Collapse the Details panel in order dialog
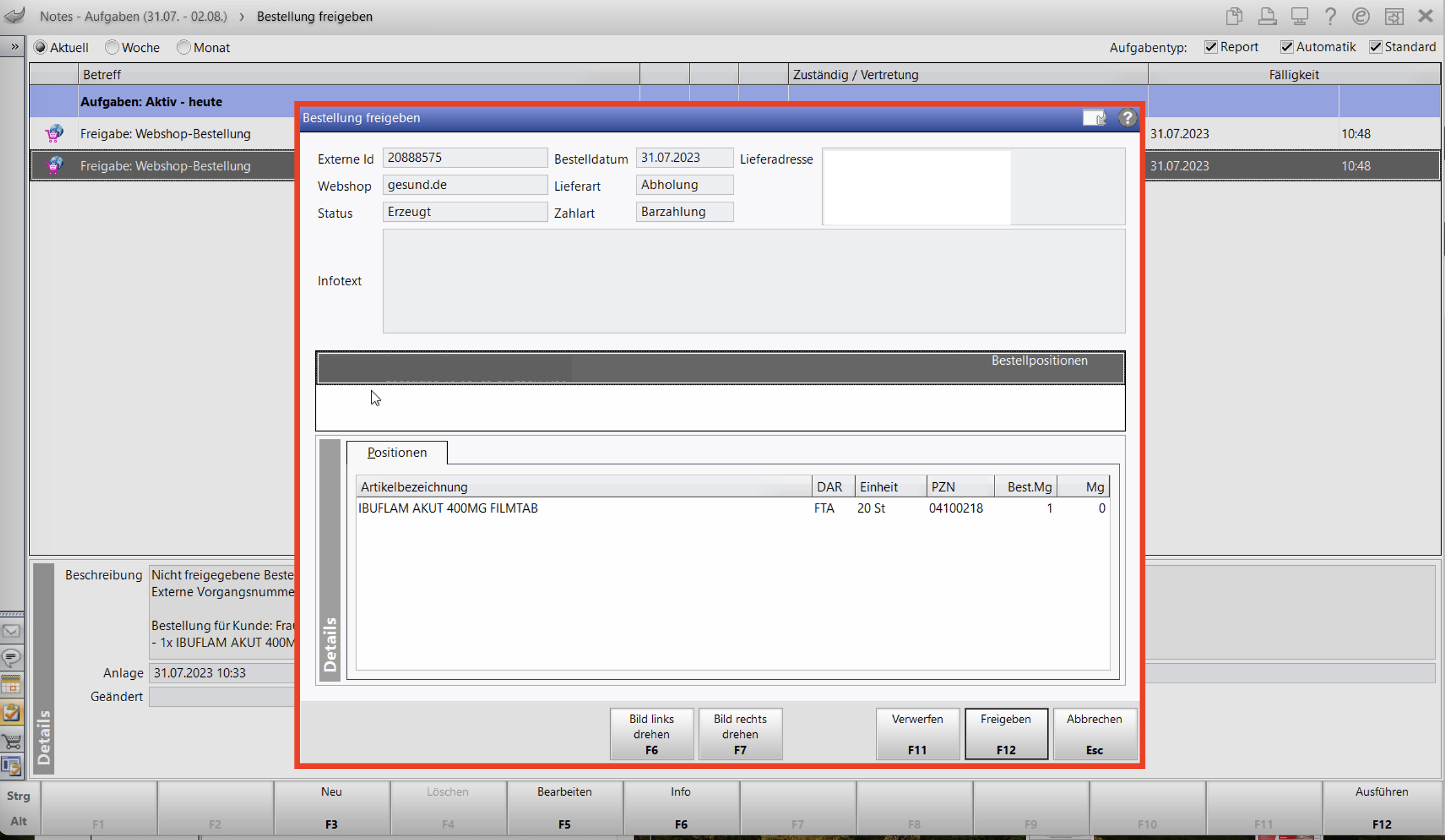Image resolution: width=1445 pixels, height=840 pixels. (x=330, y=560)
